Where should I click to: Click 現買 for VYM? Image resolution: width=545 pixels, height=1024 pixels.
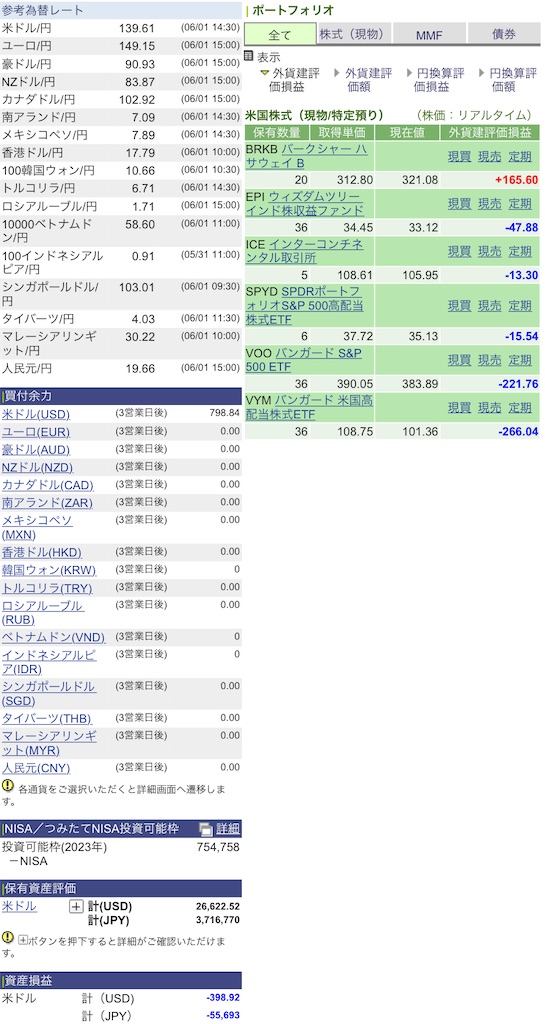(x=459, y=408)
